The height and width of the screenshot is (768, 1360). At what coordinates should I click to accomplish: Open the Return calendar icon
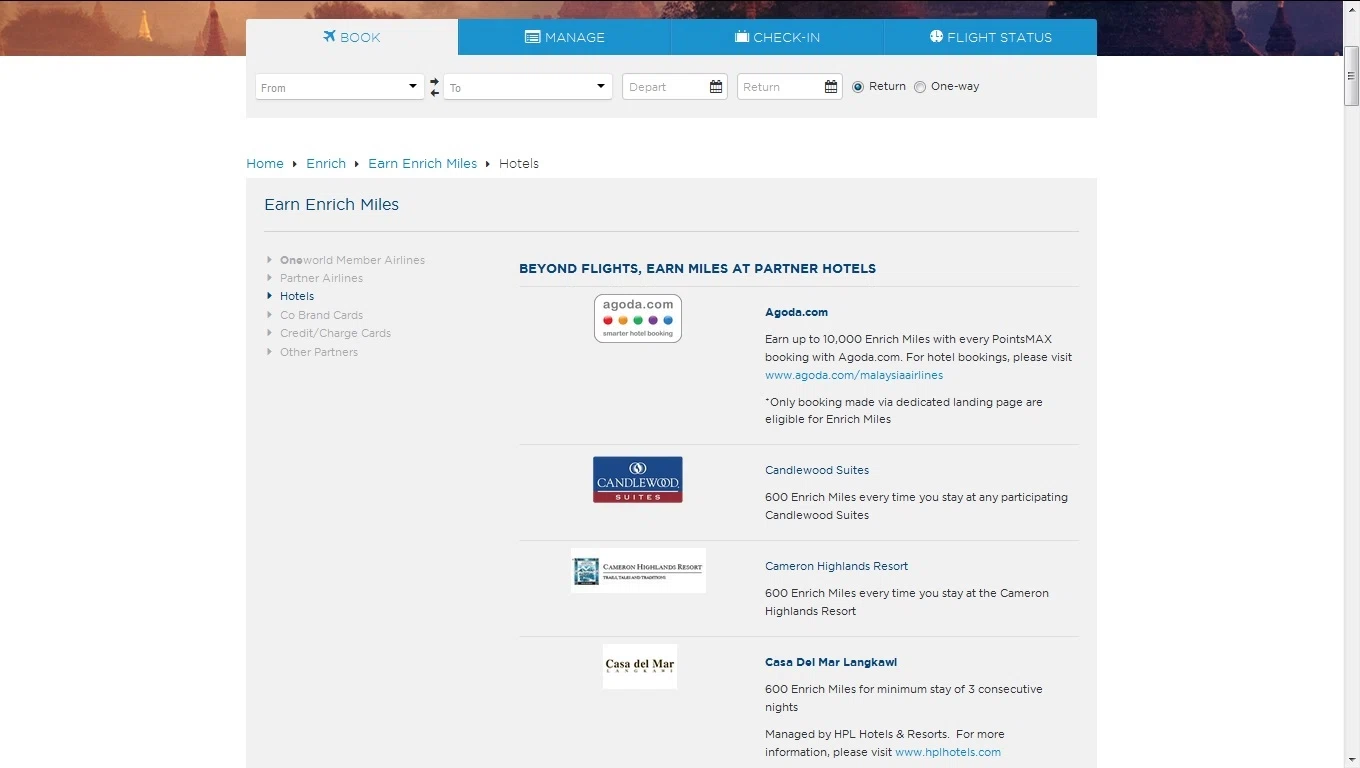(831, 87)
